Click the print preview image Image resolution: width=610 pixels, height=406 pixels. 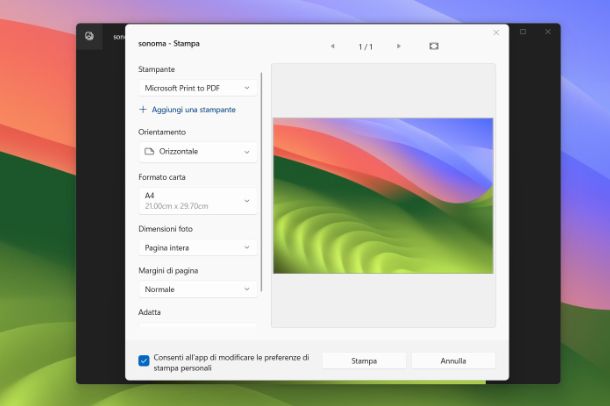[383, 196]
